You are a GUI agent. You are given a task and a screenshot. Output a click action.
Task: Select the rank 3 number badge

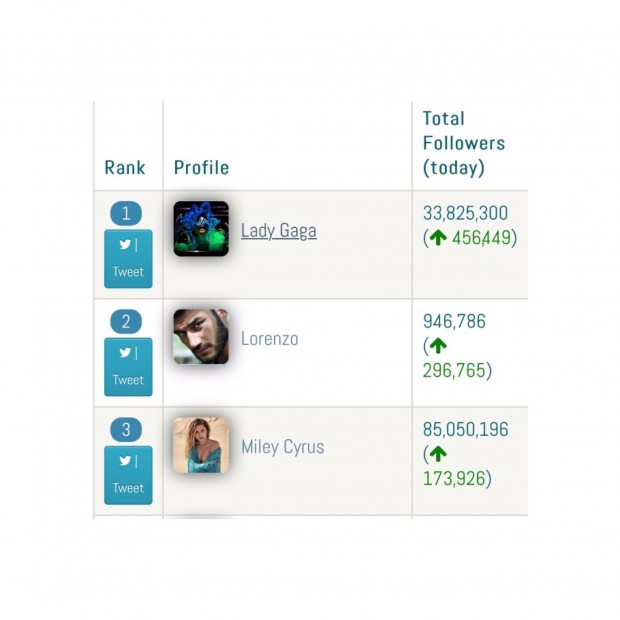[x=126, y=430]
